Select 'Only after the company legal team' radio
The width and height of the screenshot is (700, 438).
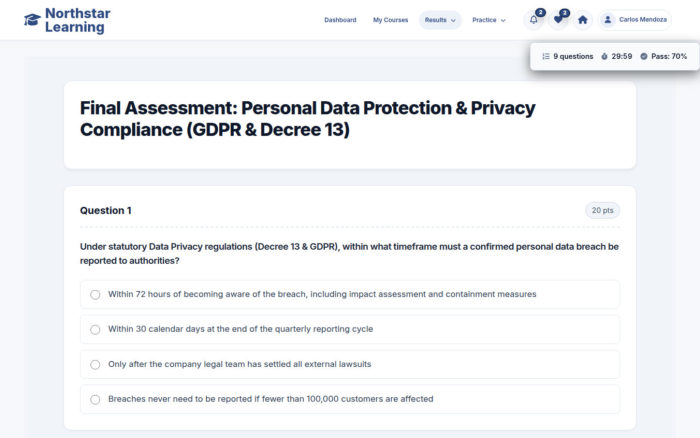(95, 365)
